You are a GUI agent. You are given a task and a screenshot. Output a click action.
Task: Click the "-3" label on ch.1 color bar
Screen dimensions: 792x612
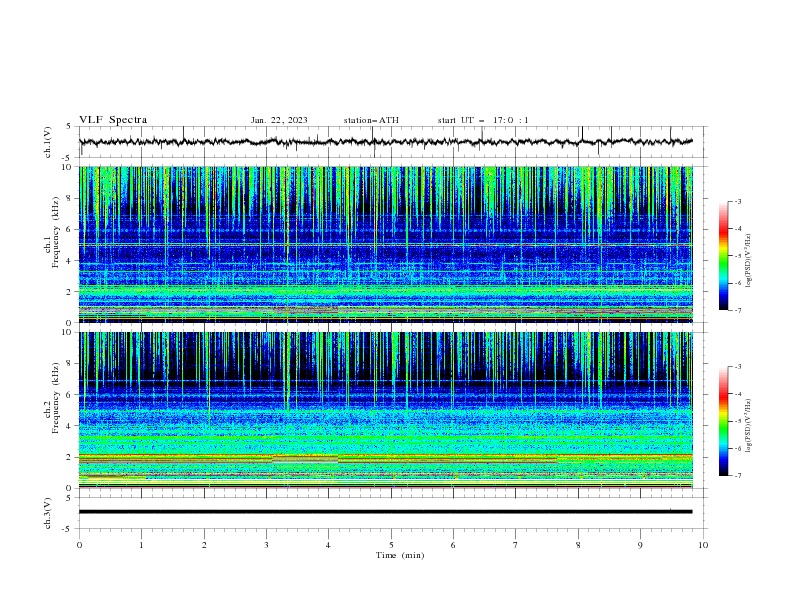tap(737, 201)
